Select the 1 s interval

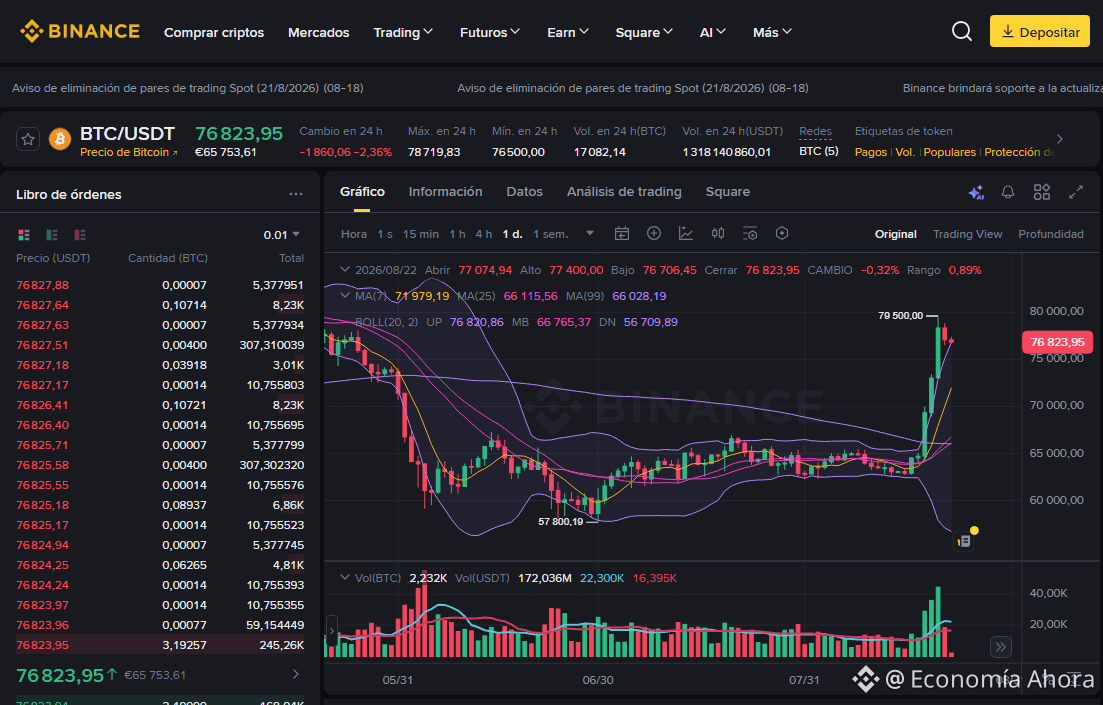[x=385, y=234]
